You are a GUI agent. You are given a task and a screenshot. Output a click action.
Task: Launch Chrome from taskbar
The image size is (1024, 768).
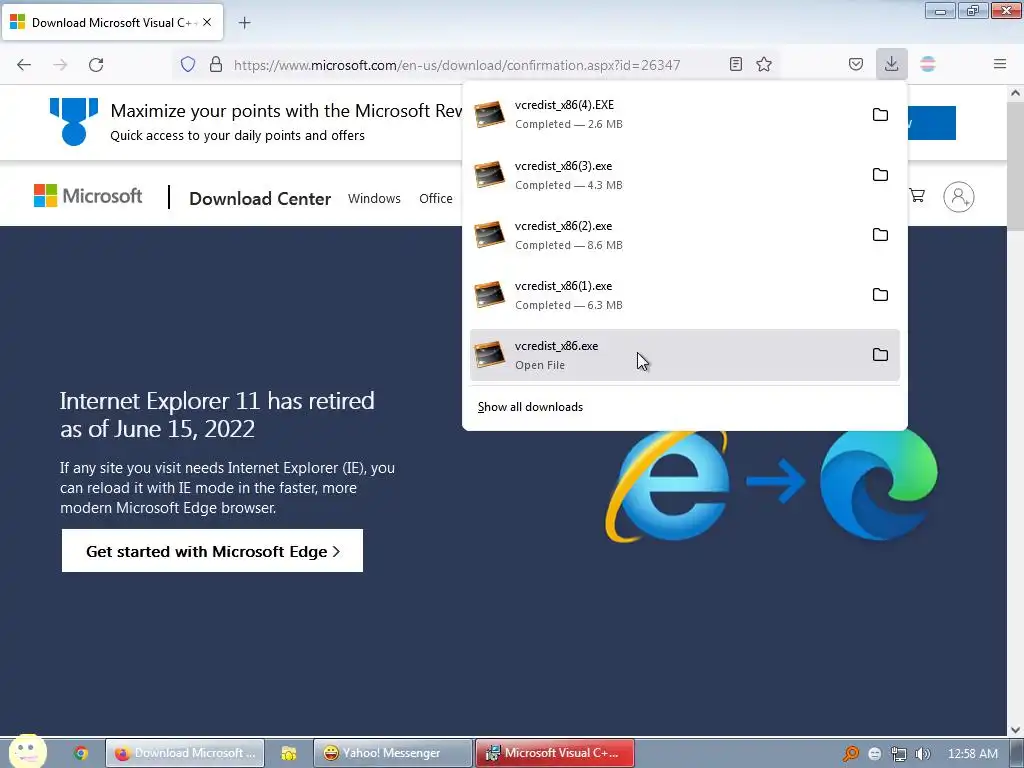(80, 753)
